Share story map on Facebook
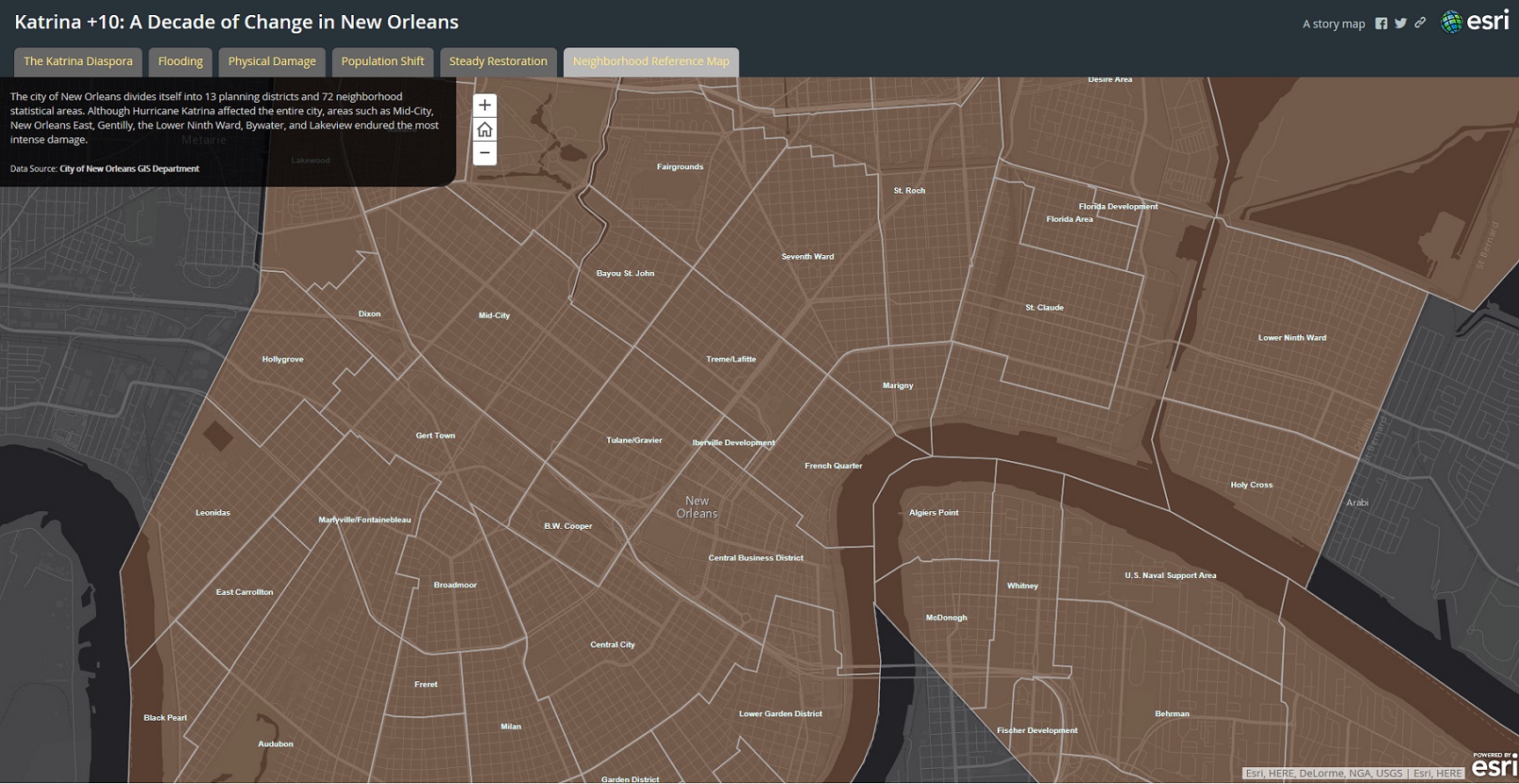Image resolution: width=1519 pixels, height=784 pixels. (x=1381, y=24)
